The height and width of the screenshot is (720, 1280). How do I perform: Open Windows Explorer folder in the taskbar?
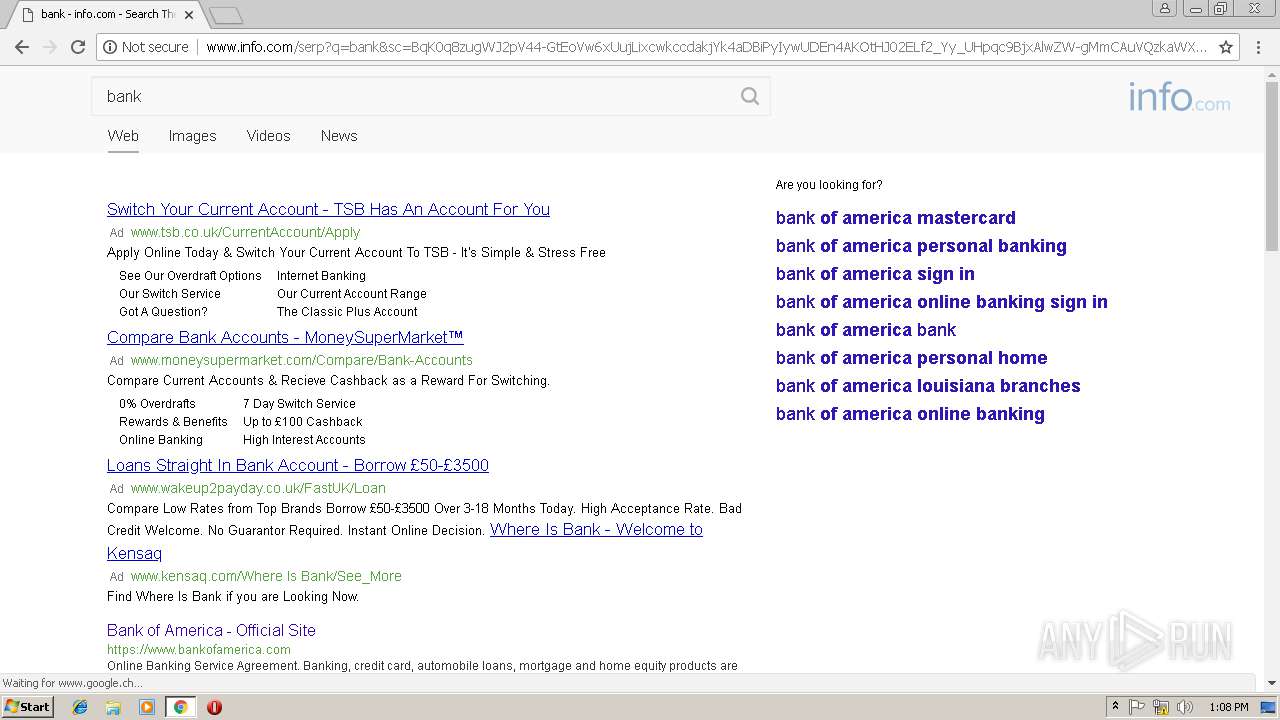point(113,707)
